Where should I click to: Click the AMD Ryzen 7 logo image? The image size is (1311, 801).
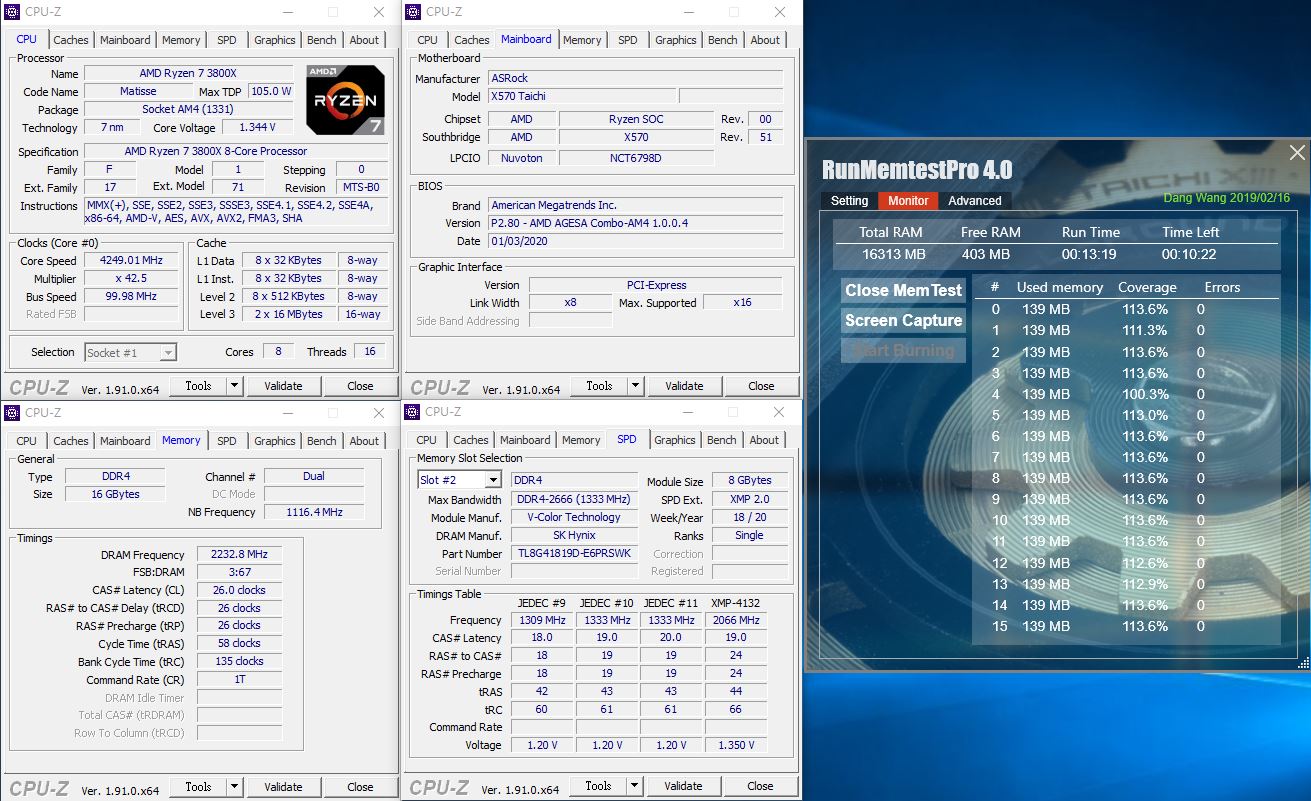coord(346,100)
